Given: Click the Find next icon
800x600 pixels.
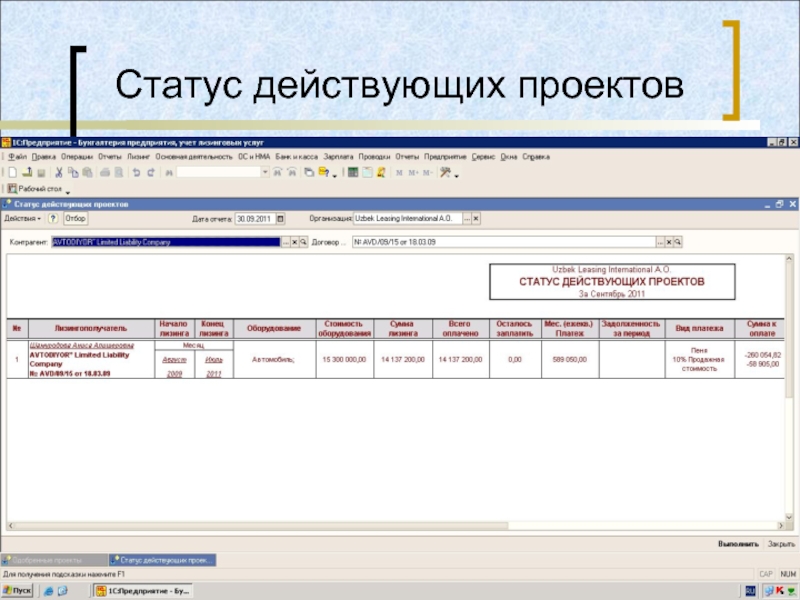Looking at the screenshot, I should coord(292,172).
